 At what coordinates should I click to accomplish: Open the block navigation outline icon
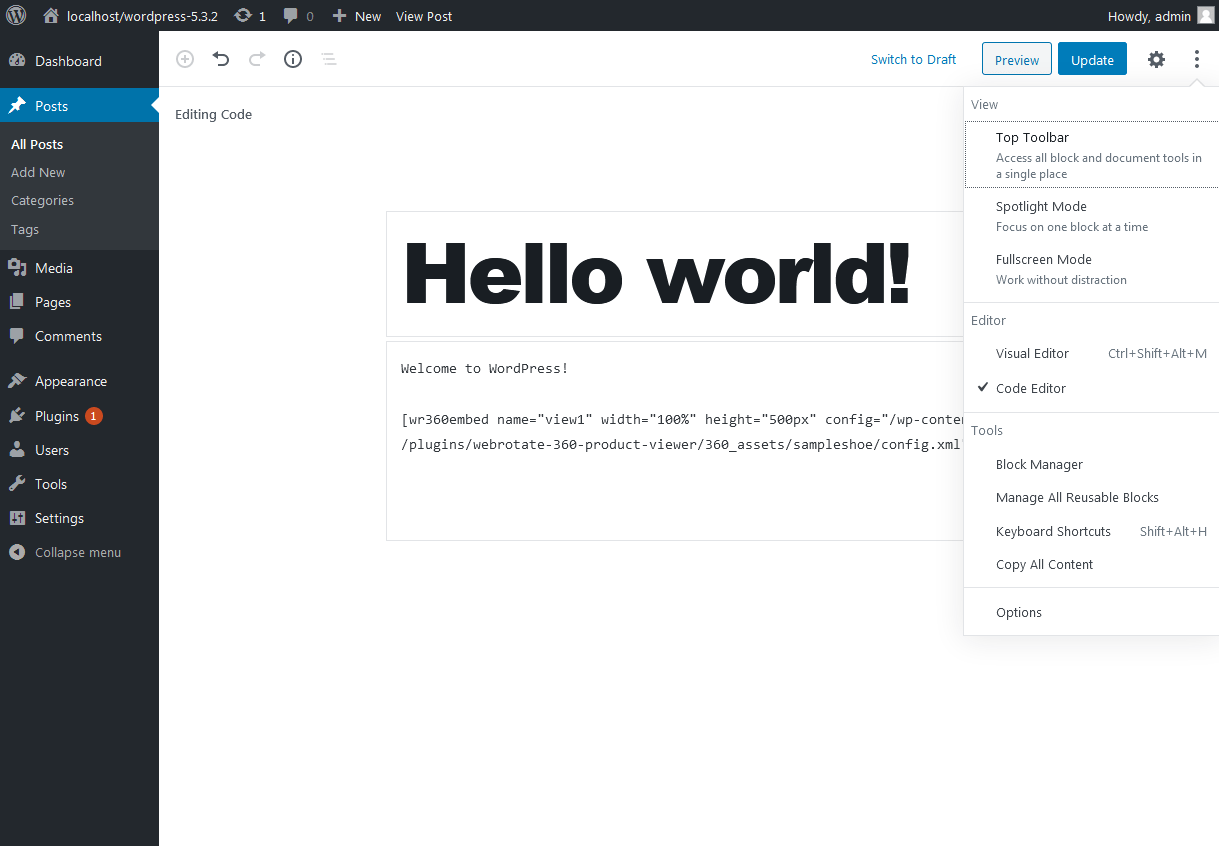click(x=328, y=59)
